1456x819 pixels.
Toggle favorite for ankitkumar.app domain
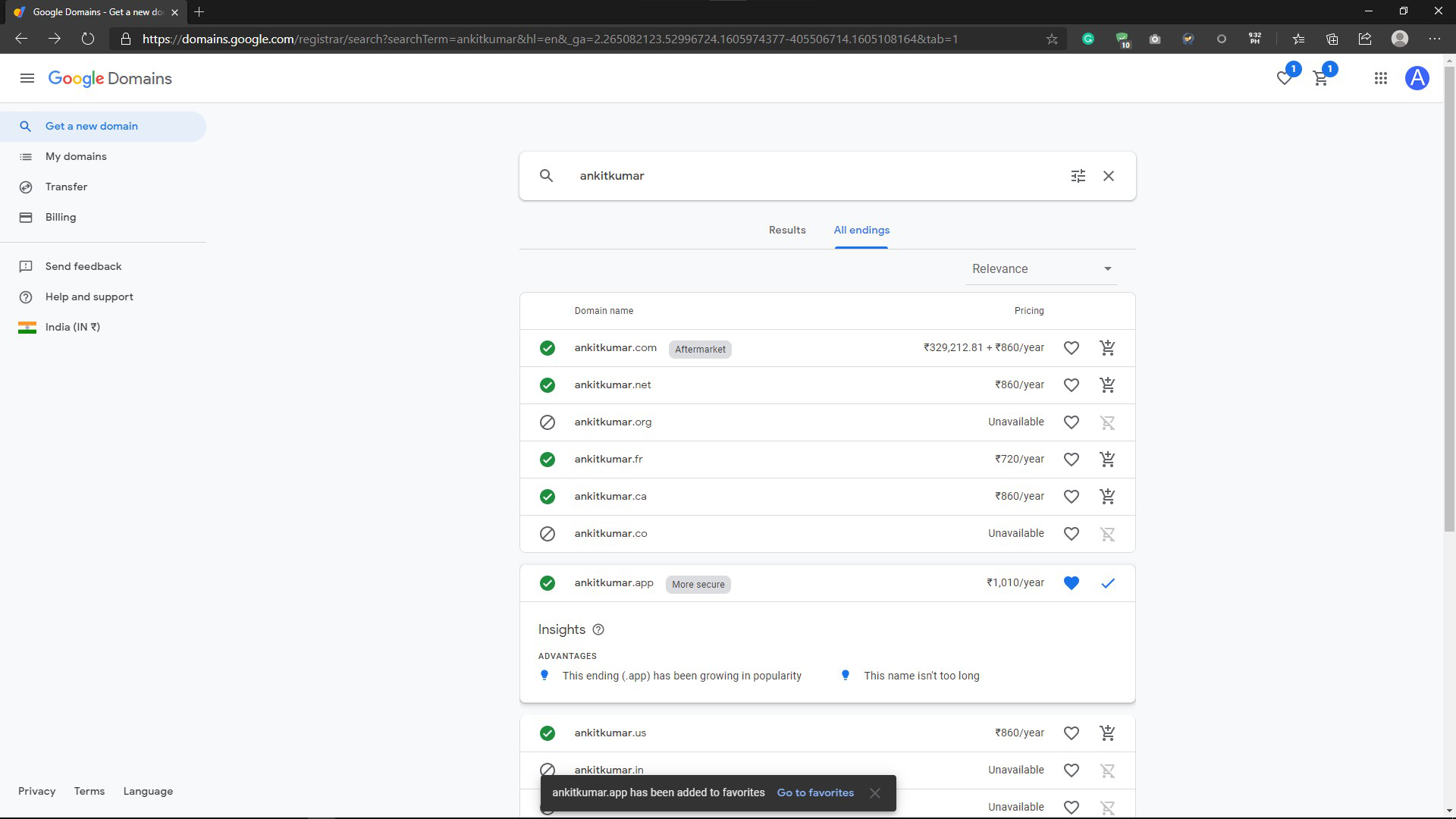pyautogui.click(x=1072, y=582)
